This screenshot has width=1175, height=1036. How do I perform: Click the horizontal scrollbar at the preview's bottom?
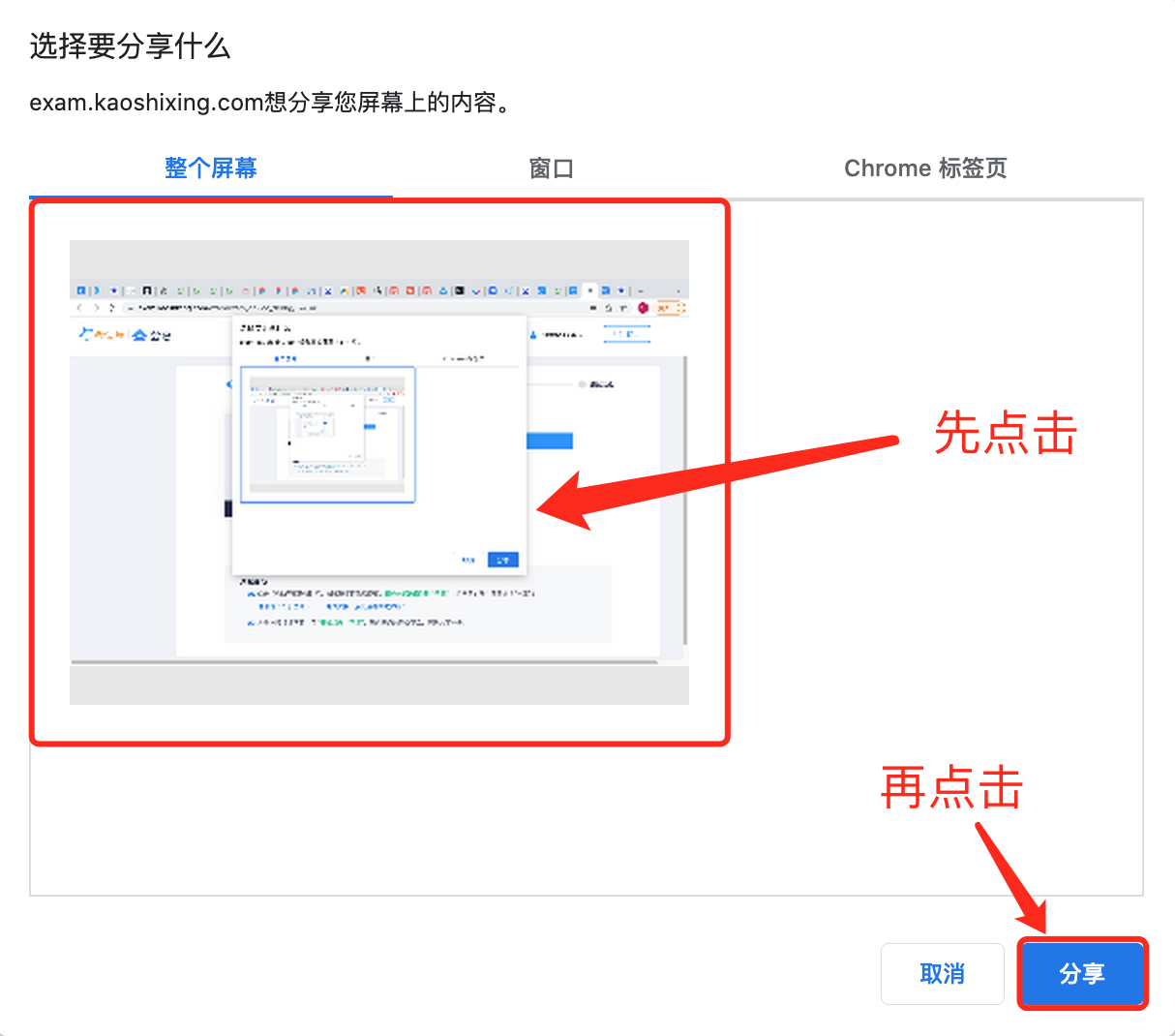[x=364, y=662]
